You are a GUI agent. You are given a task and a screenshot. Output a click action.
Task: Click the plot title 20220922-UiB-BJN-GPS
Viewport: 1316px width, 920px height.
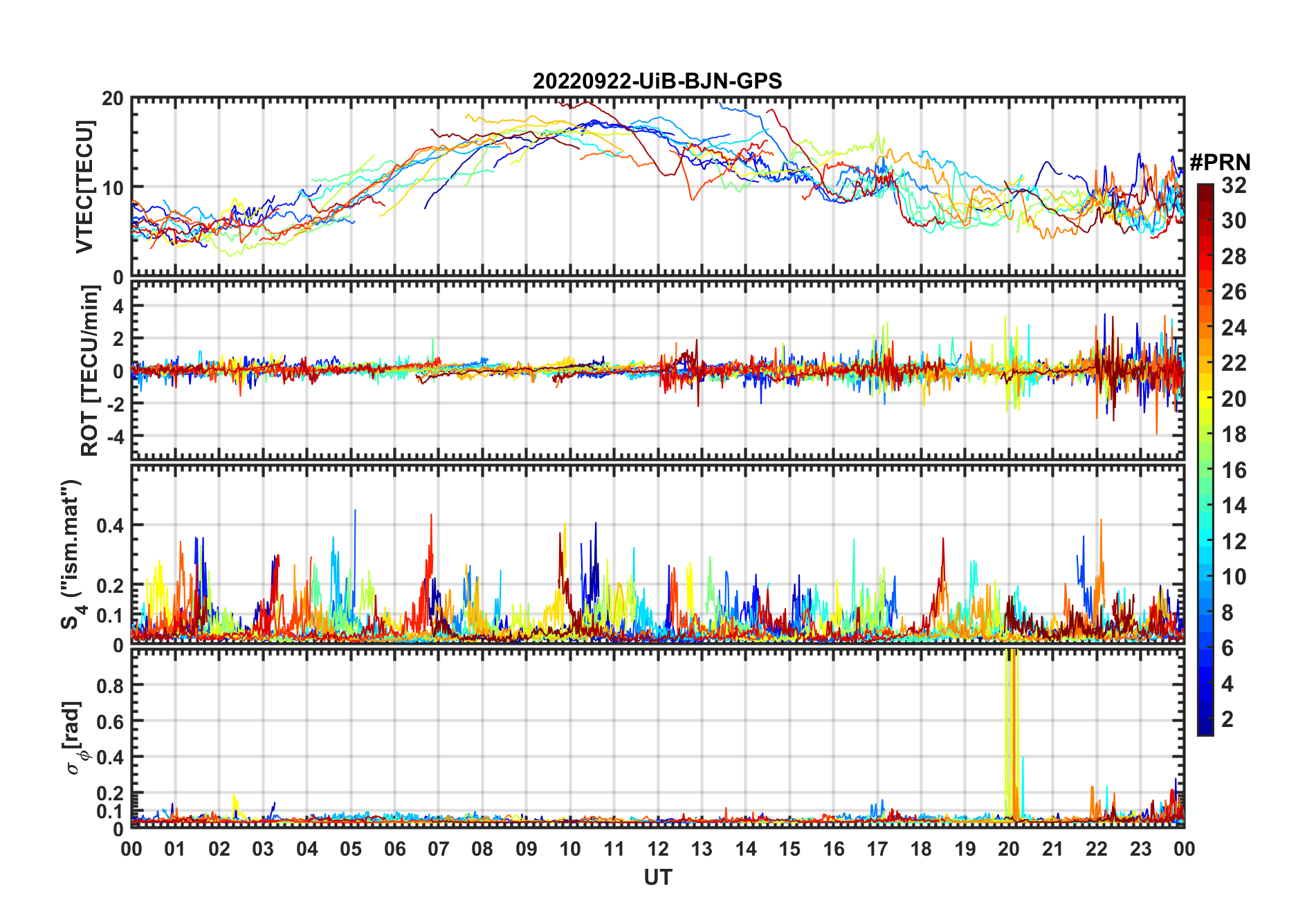[x=657, y=82]
